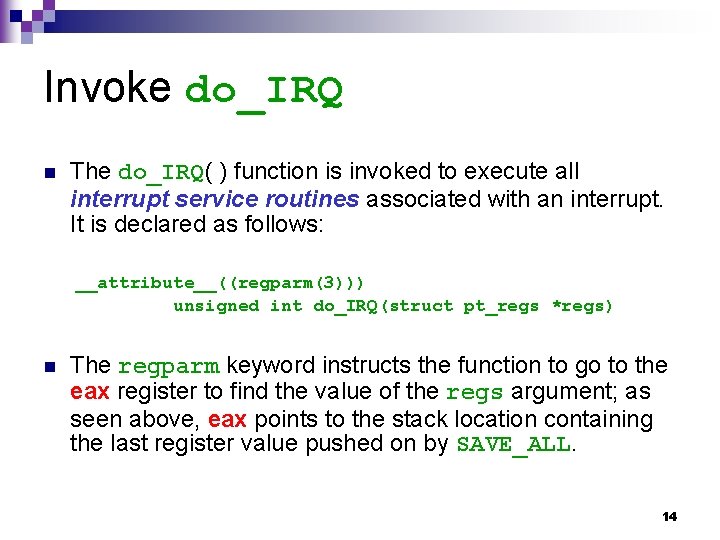Click the "unsigned int do_IRQ(struct pt_regs *regs)" code line
The height and width of the screenshot is (540, 720).
[x=393, y=306]
